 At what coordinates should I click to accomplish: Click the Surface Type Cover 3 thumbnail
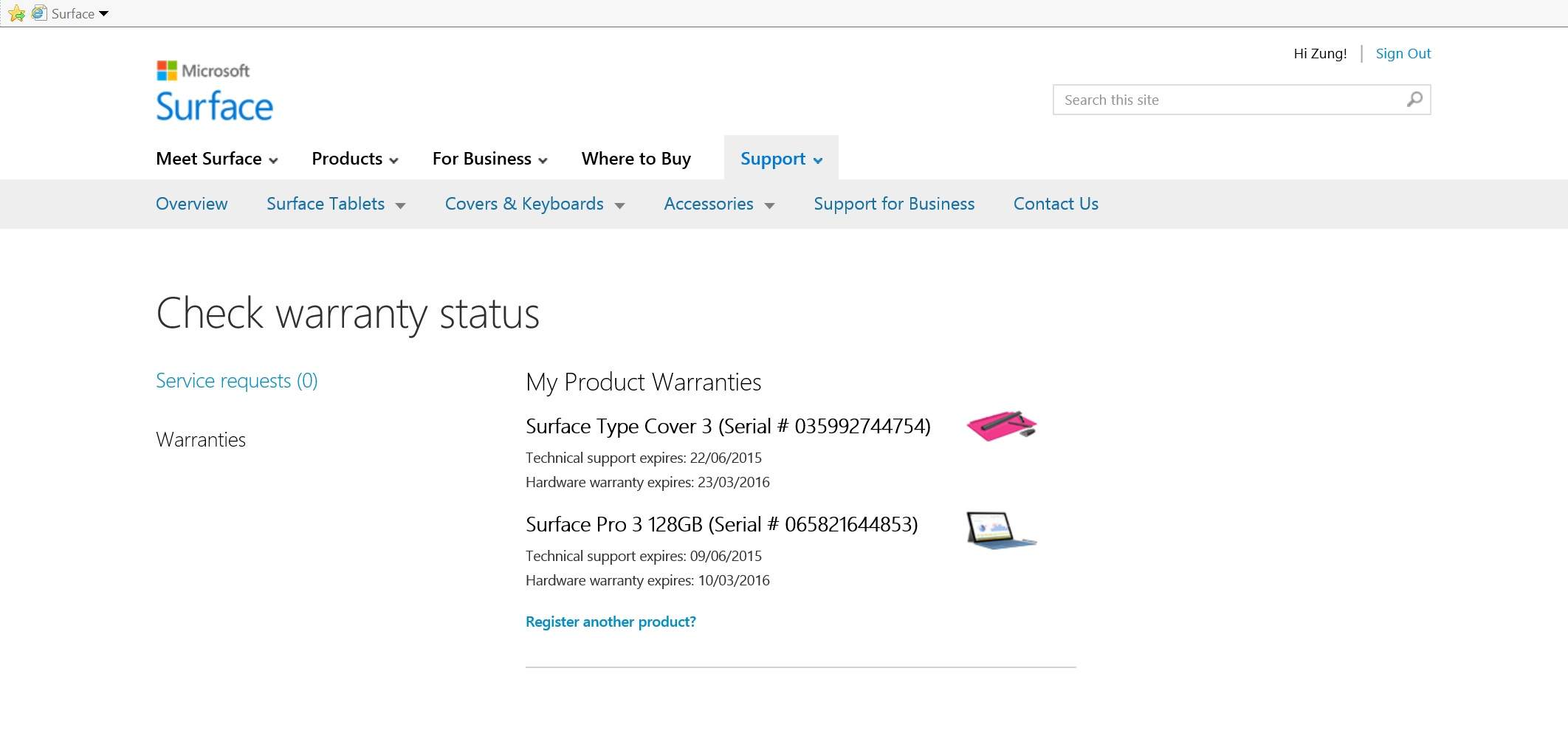click(1002, 426)
